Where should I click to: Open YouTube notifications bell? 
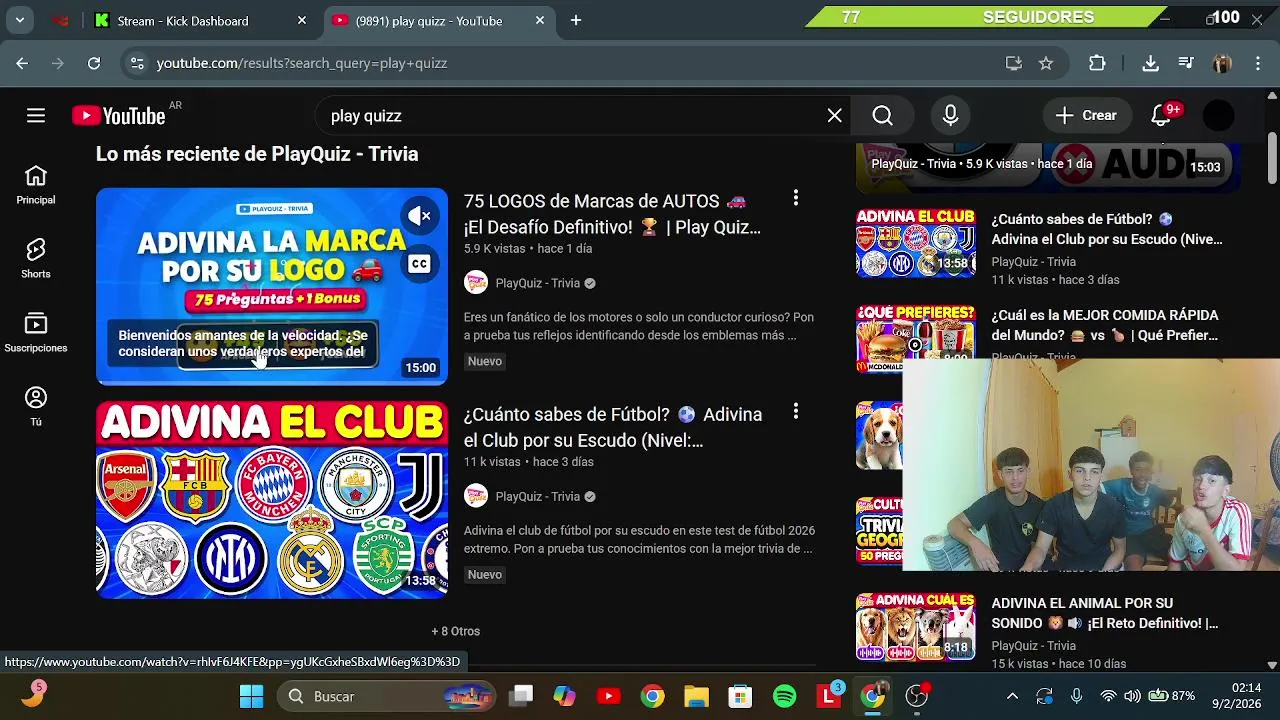point(1161,116)
